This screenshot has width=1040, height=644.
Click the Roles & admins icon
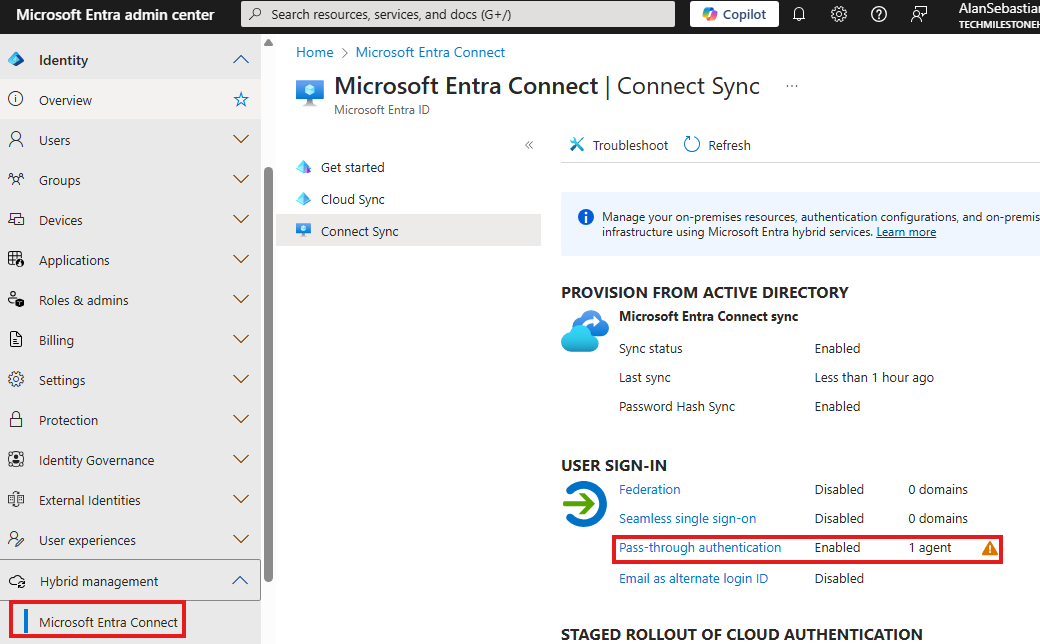click(x=16, y=300)
